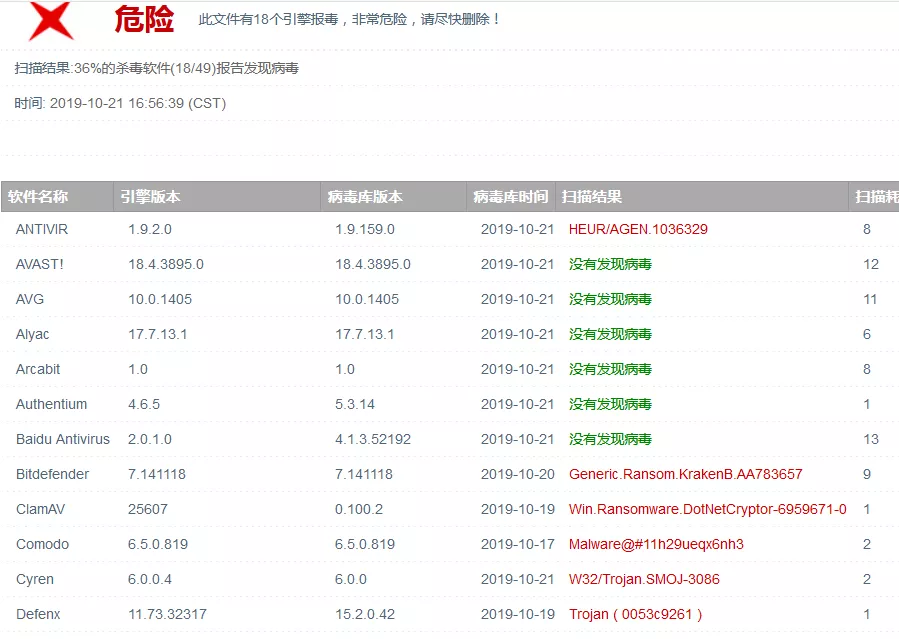The image size is (899, 639).
Task: Click ANTIVIR engine version 1.9.2.0
Action: (x=150, y=229)
